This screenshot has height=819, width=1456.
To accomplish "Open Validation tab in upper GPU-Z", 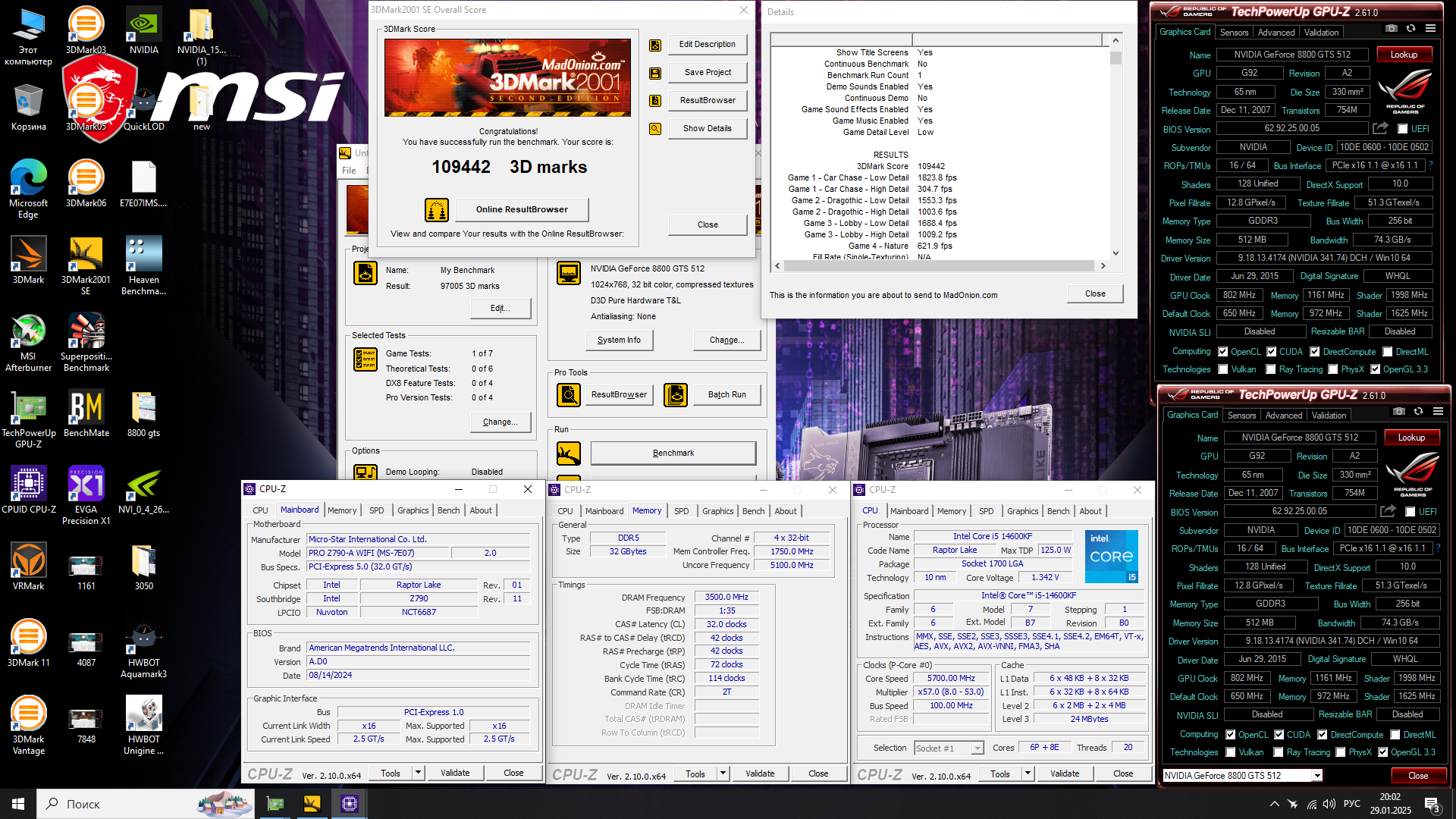I will (1322, 33).
